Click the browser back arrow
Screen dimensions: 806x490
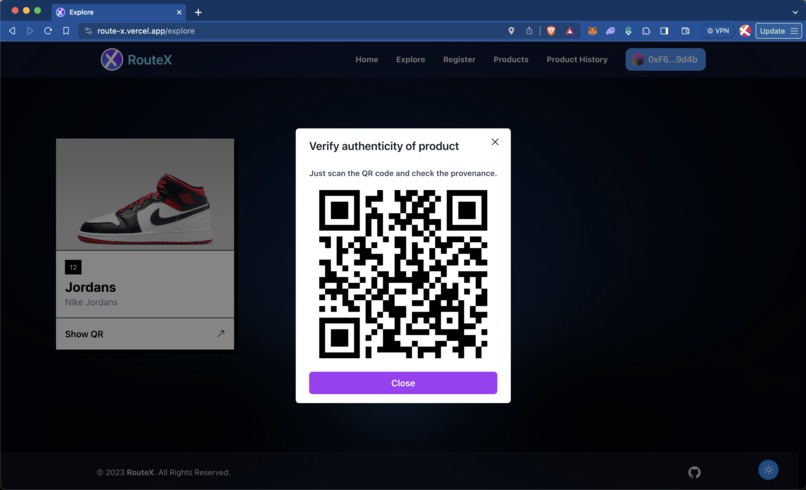(12, 31)
